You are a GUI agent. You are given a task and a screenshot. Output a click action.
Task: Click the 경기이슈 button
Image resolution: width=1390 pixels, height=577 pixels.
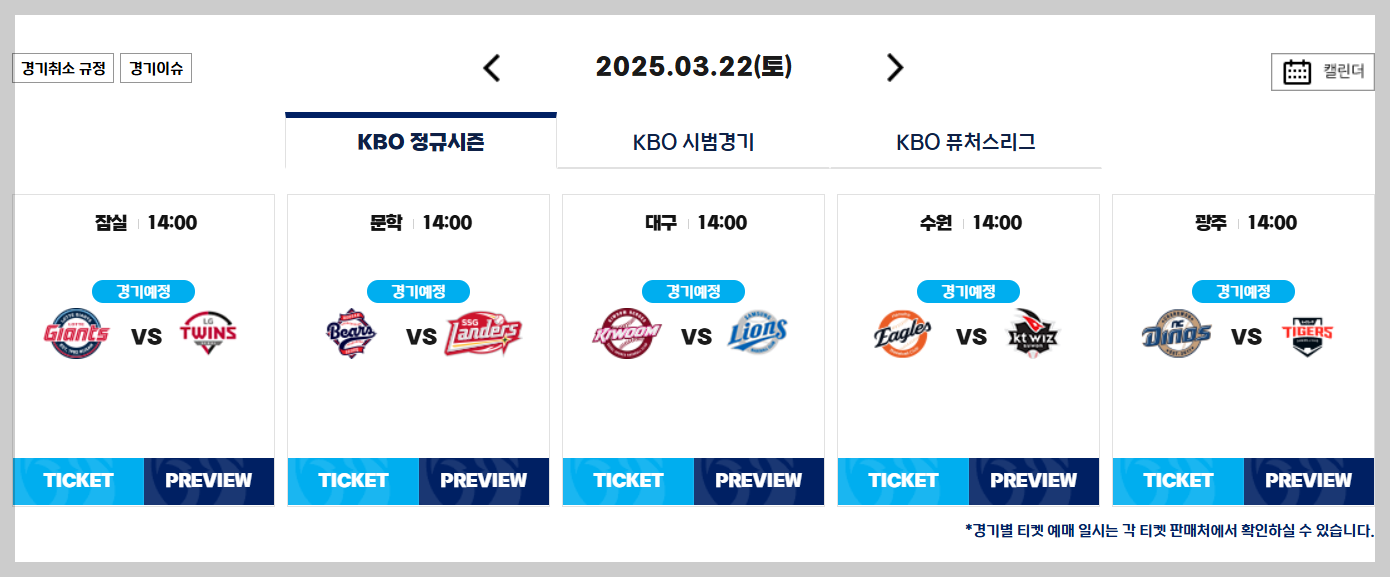point(156,68)
